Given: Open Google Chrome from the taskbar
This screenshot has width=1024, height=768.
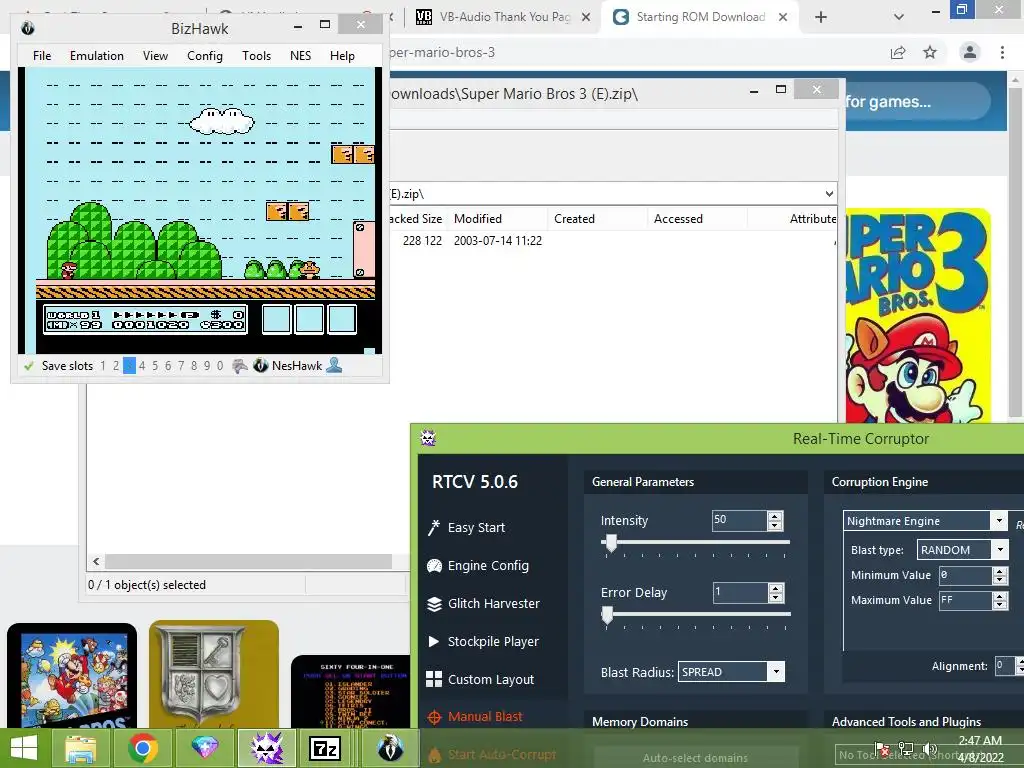Looking at the screenshot, I should point(142,748).
